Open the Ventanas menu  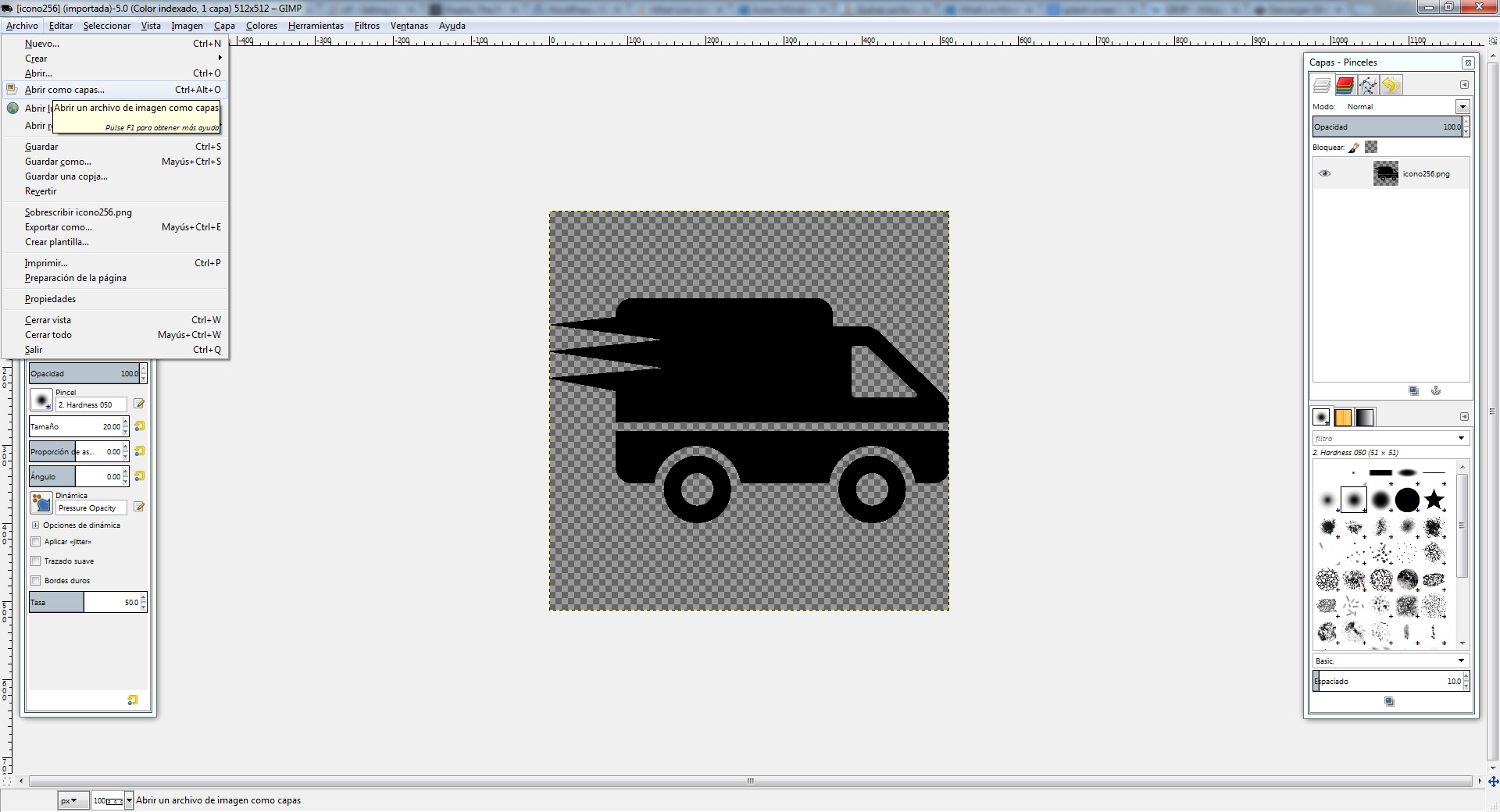(409, 26)
